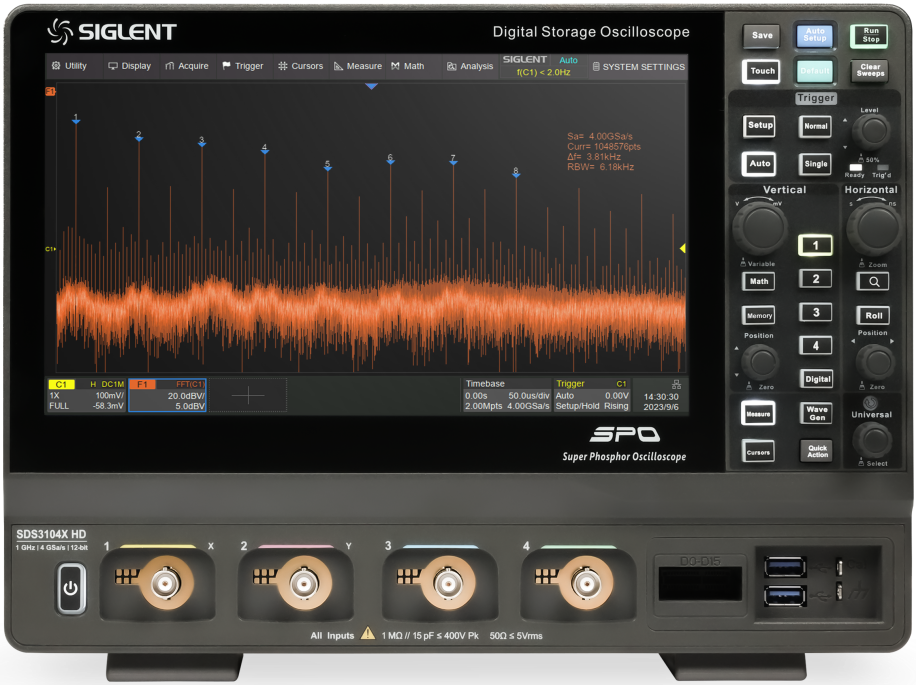Click the Default button
The height and width of the screenshot is (685, 916).
tap(814, 71)
